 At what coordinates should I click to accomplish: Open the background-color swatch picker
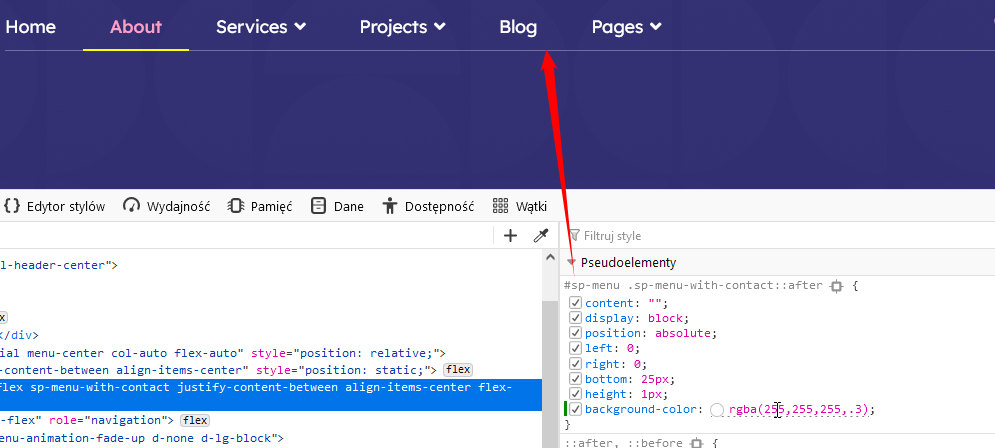point(717,410)
